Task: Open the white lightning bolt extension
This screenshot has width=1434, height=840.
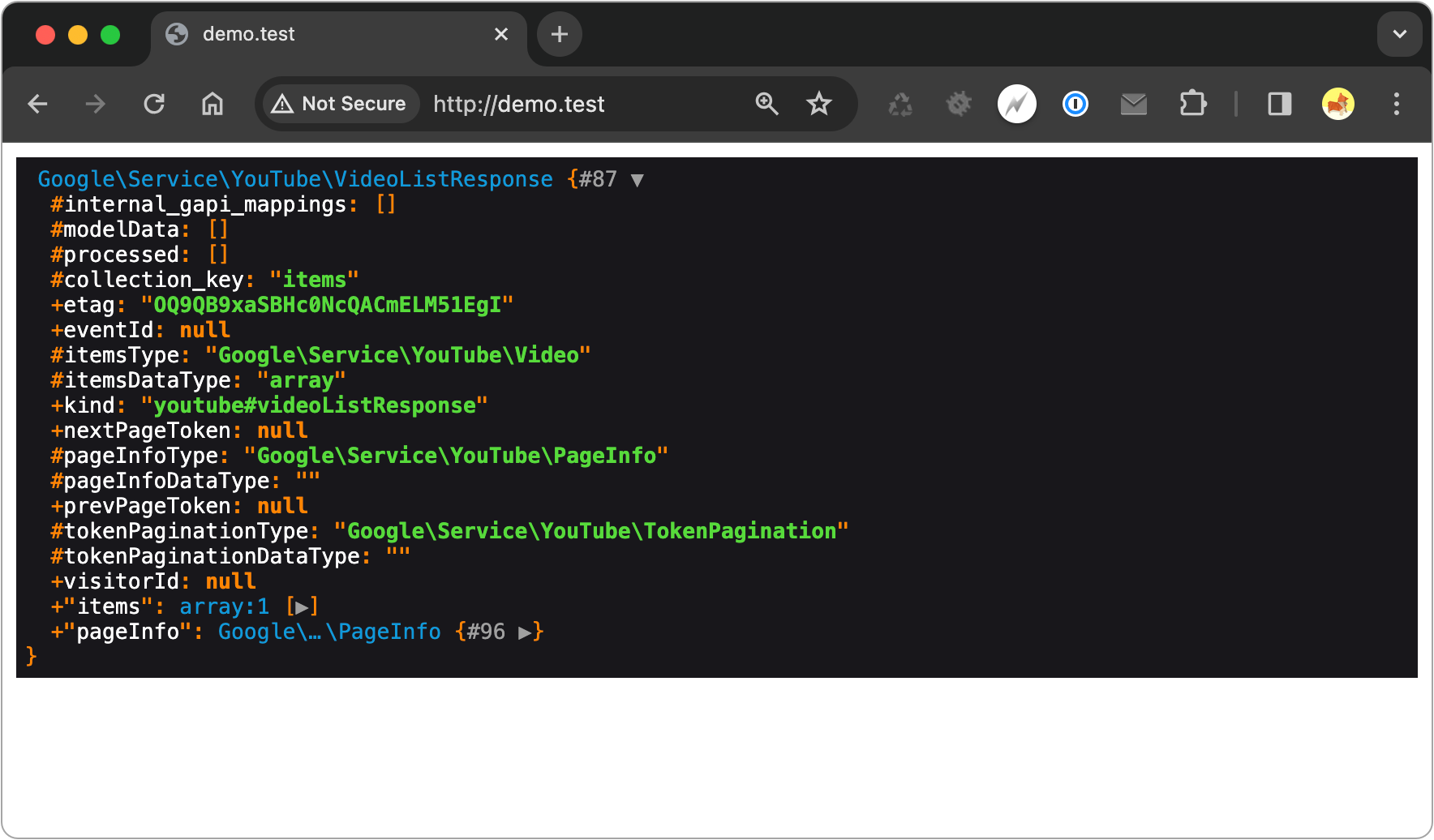Action: point(1017,104)
